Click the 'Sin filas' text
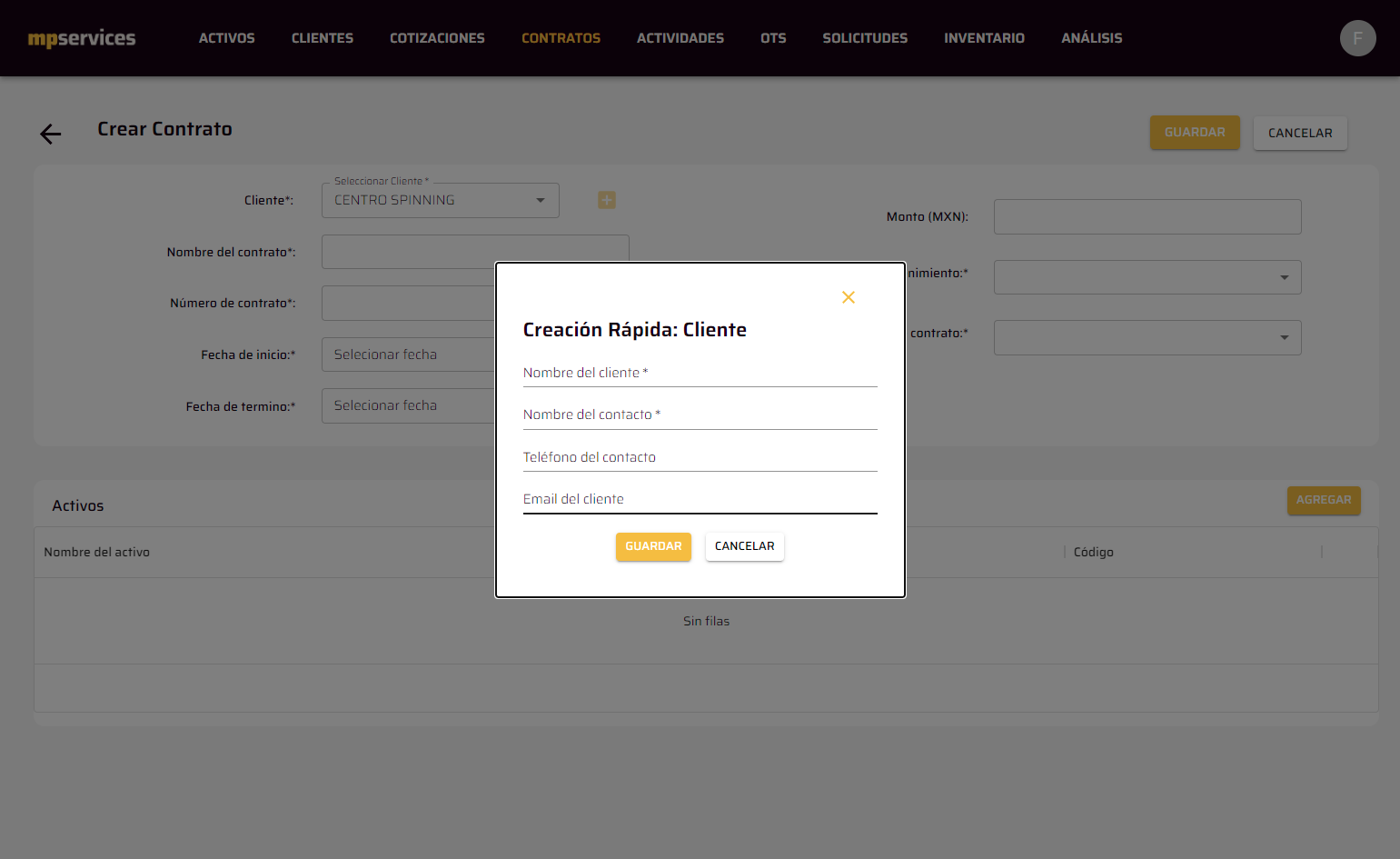 (707, 621)
